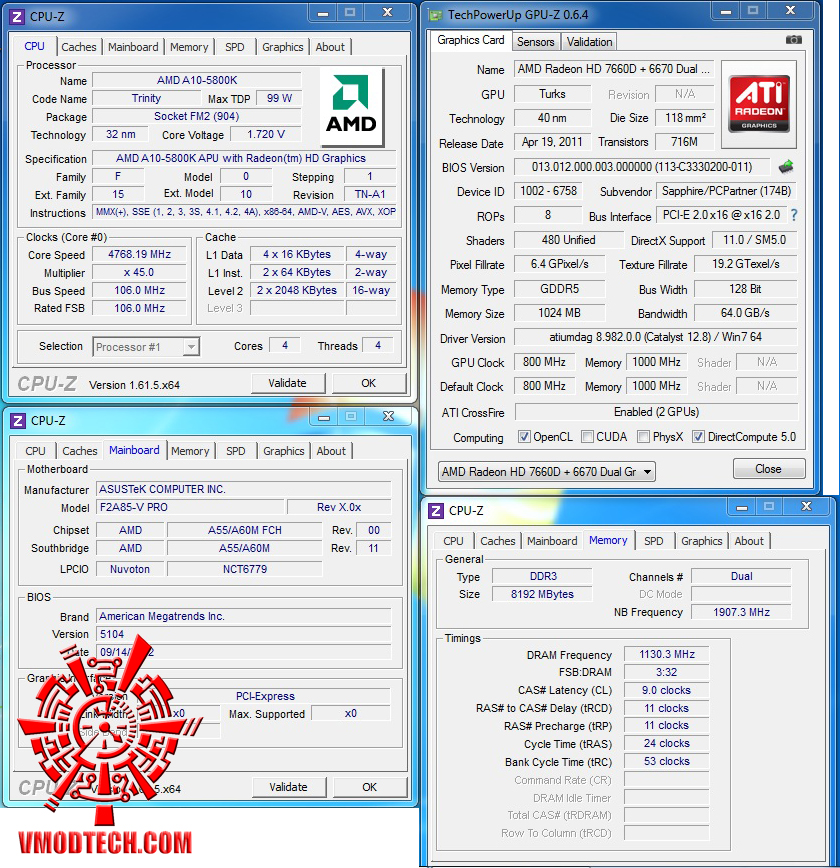Click the GPU-Z title bar application icon
This screenshot has width=840, height=868.
[436, 15]
